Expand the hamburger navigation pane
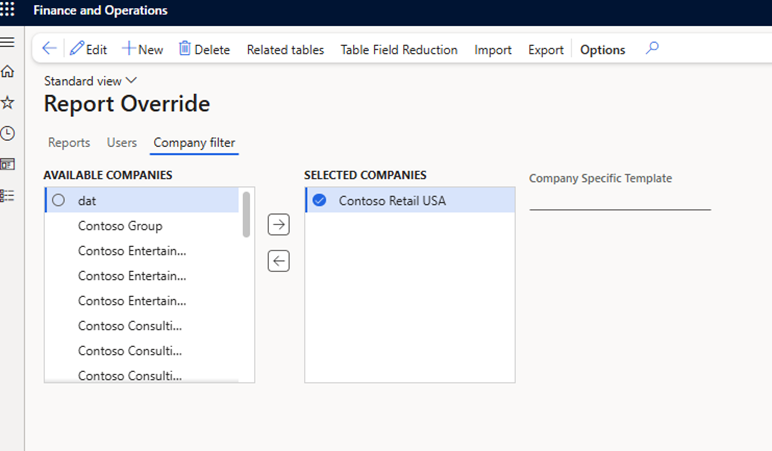The width and height of the screenshot is (772, 451). [8, 42]
